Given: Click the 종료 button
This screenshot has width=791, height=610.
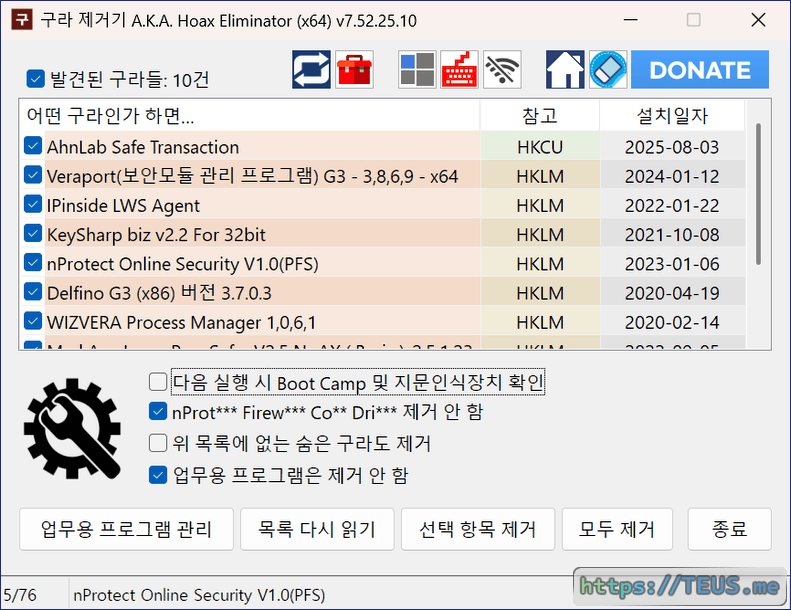Looking at the screenshot, I should tap(729, 529).
